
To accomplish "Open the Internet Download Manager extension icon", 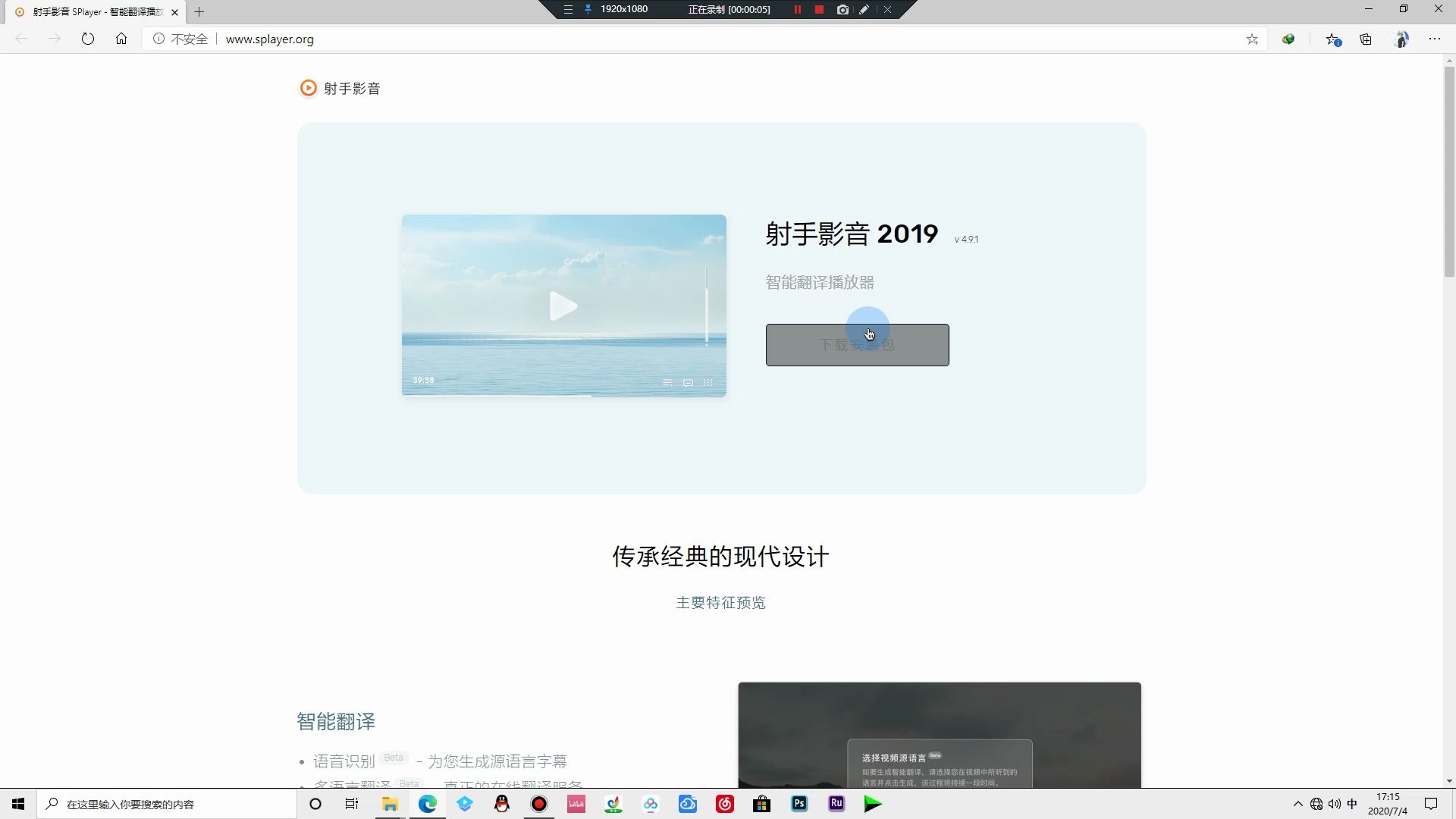I will (1288, 39).
